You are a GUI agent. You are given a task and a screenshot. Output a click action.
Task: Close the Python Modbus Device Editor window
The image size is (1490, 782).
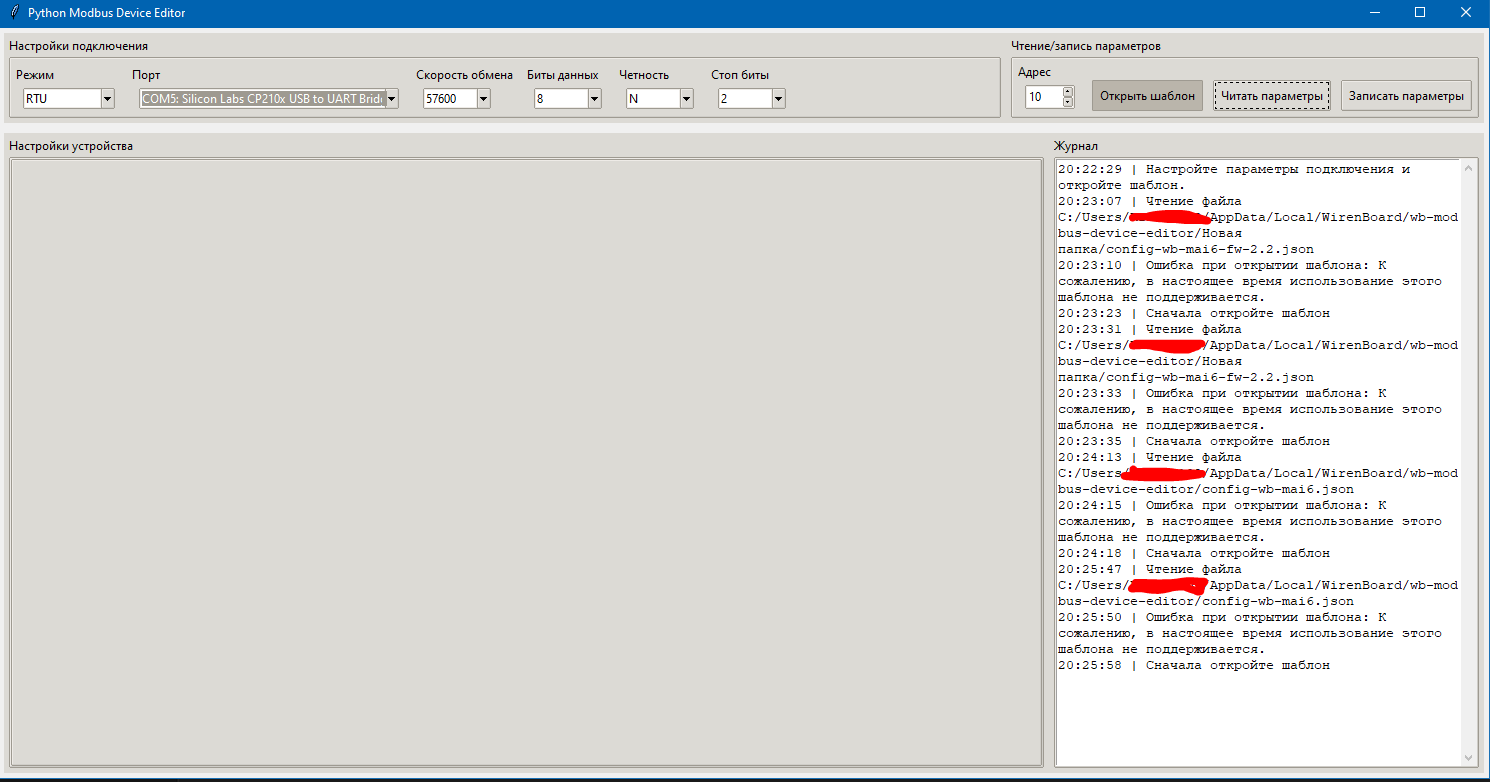coord(1465,13)
